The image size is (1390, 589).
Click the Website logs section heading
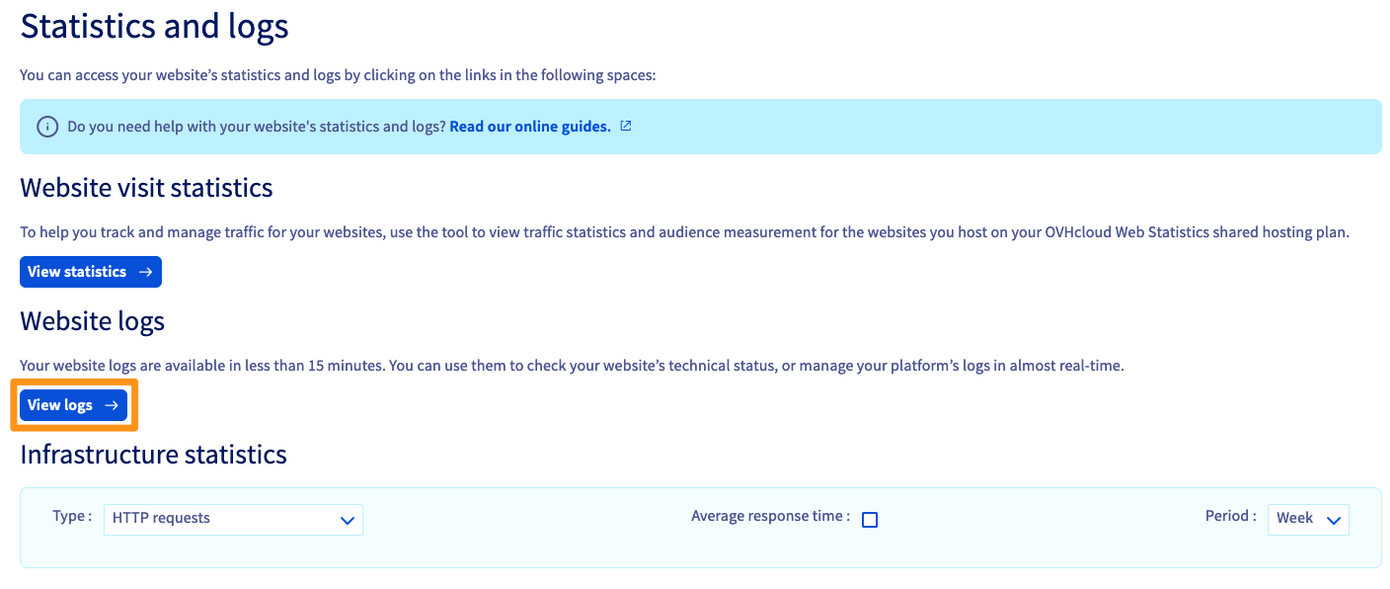pyautogui.click(x=92, y=321)
